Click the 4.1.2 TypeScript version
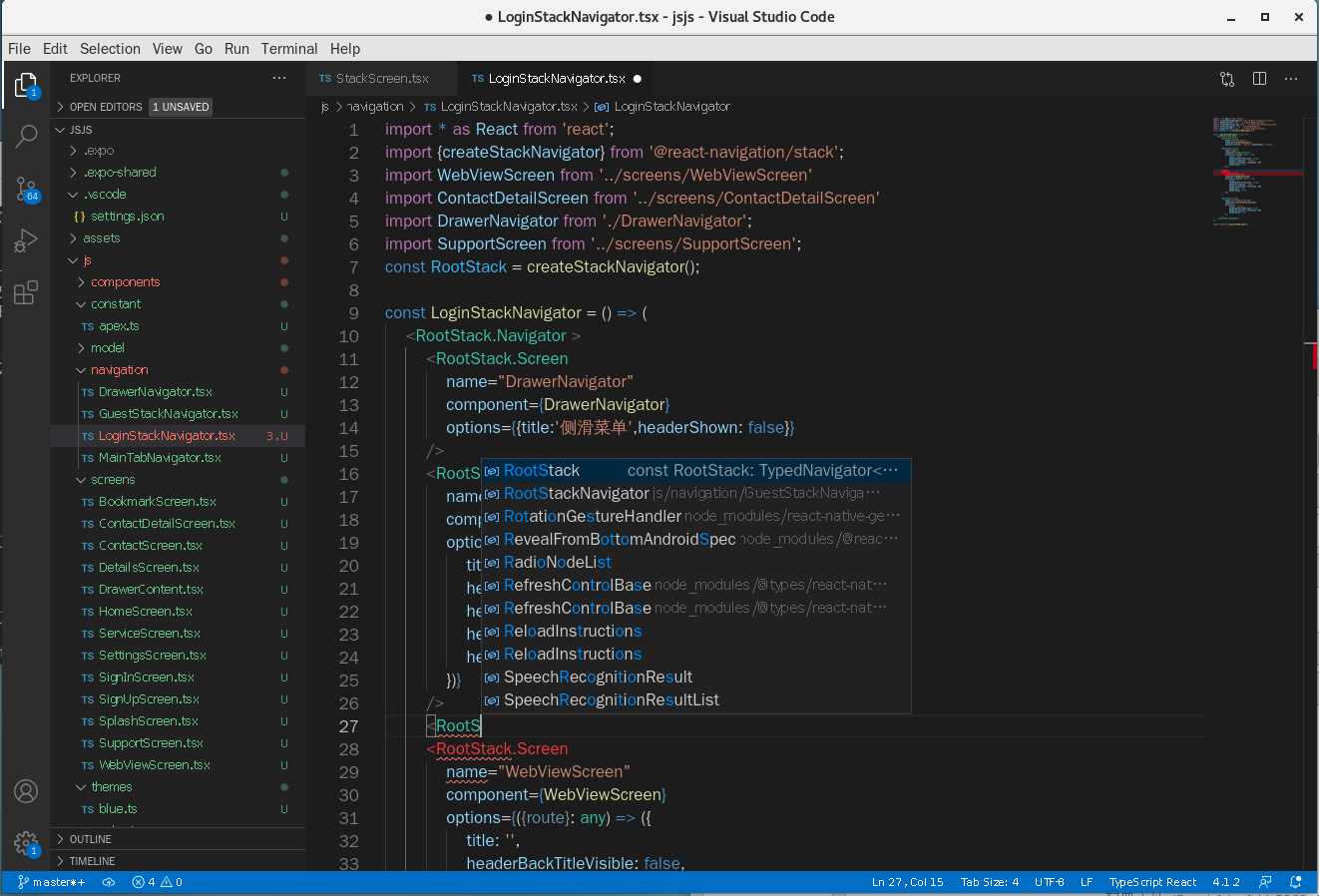 (x=1226, y=882)
